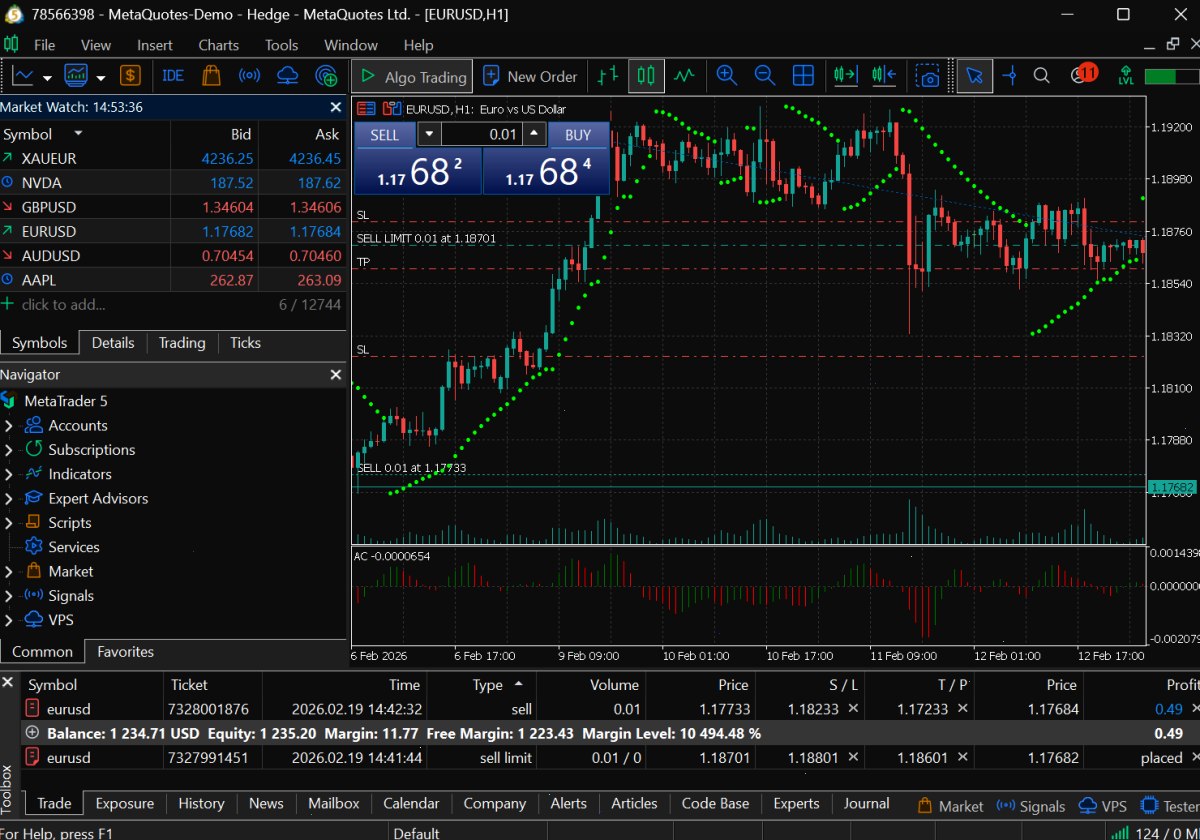Zoom out on the chart
Screen dimensions: 1200x840
pos(765,76)
